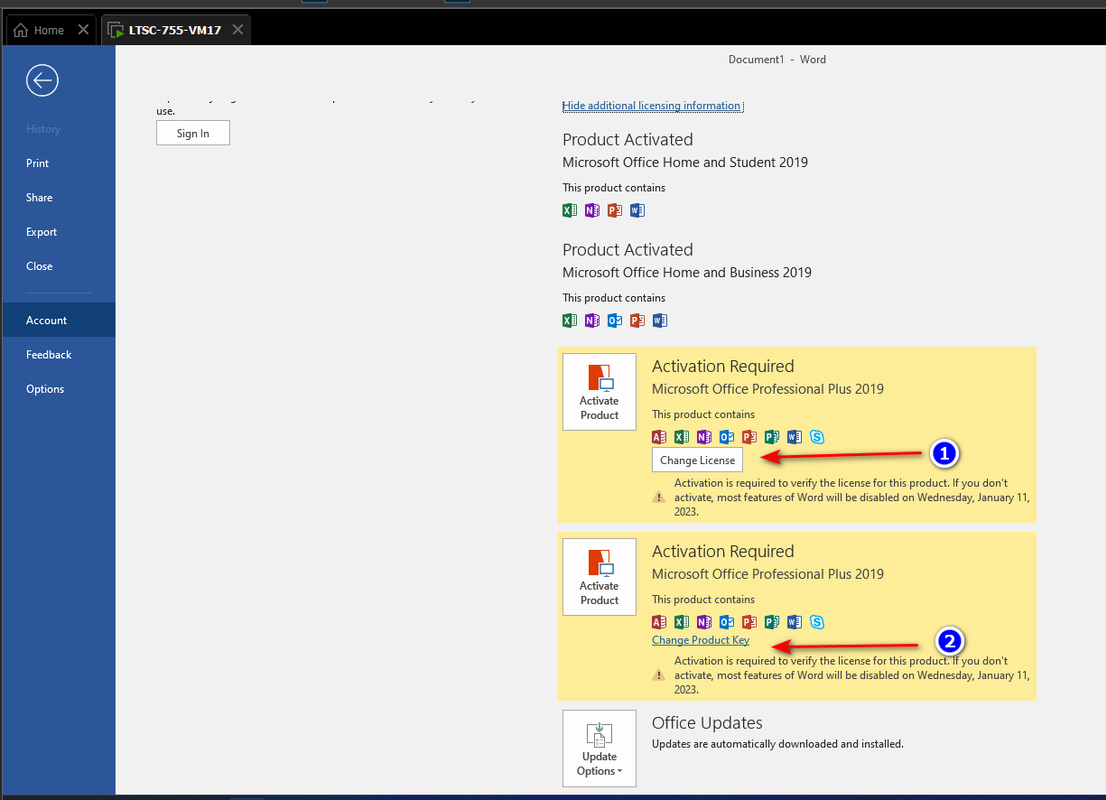The width and height of the screenshot is (1106, 800).
Task: Click Excel icon above Change Product Key link
Action: point(681,622)
